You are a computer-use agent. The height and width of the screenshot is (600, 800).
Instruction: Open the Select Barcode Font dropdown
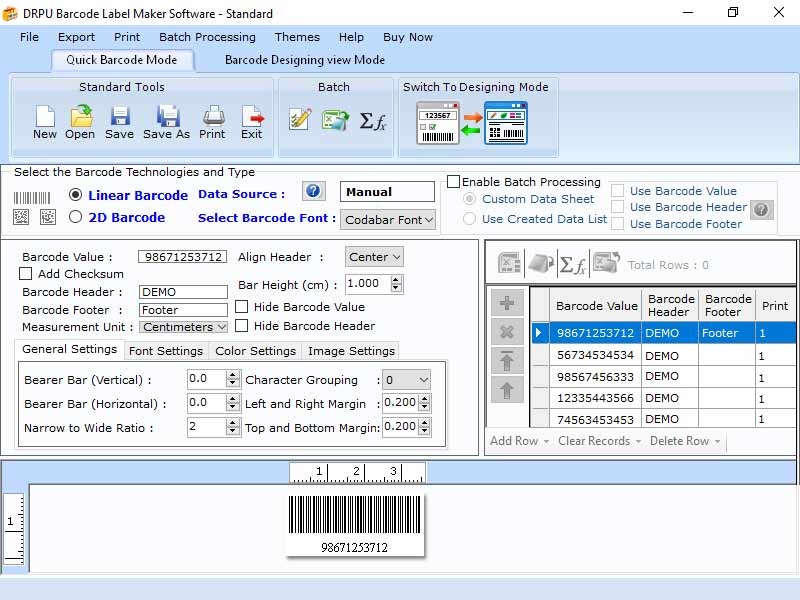click(388, 219)
